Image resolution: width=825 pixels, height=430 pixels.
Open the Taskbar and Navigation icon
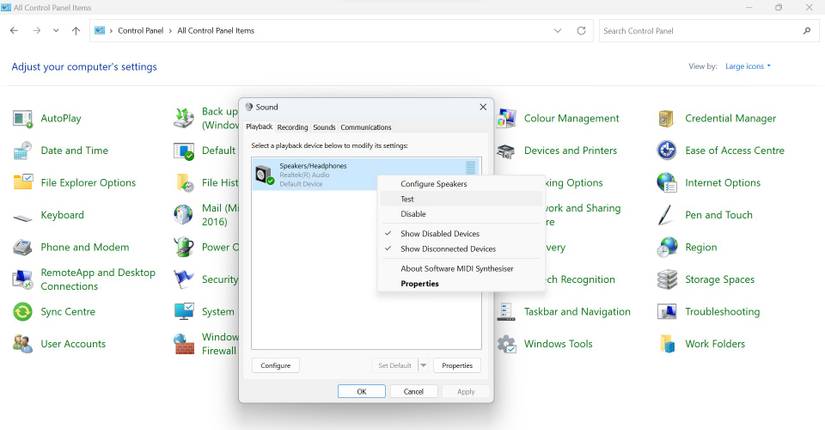tap(506, 312)
